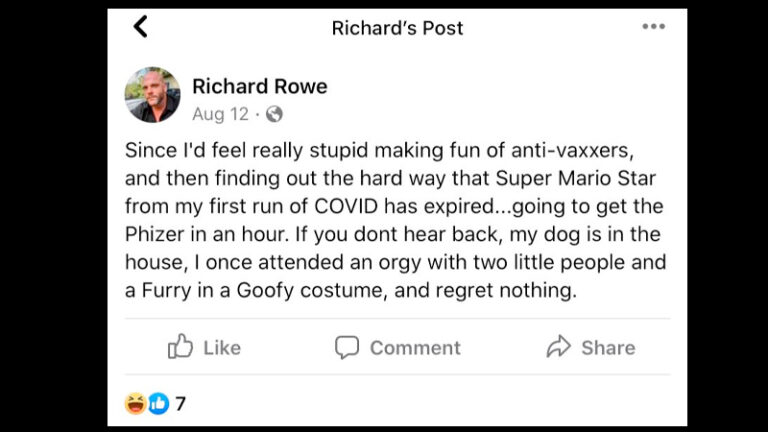Open the three-dot more options menu
Screen dimensions: 768x432
click(653, 26)
